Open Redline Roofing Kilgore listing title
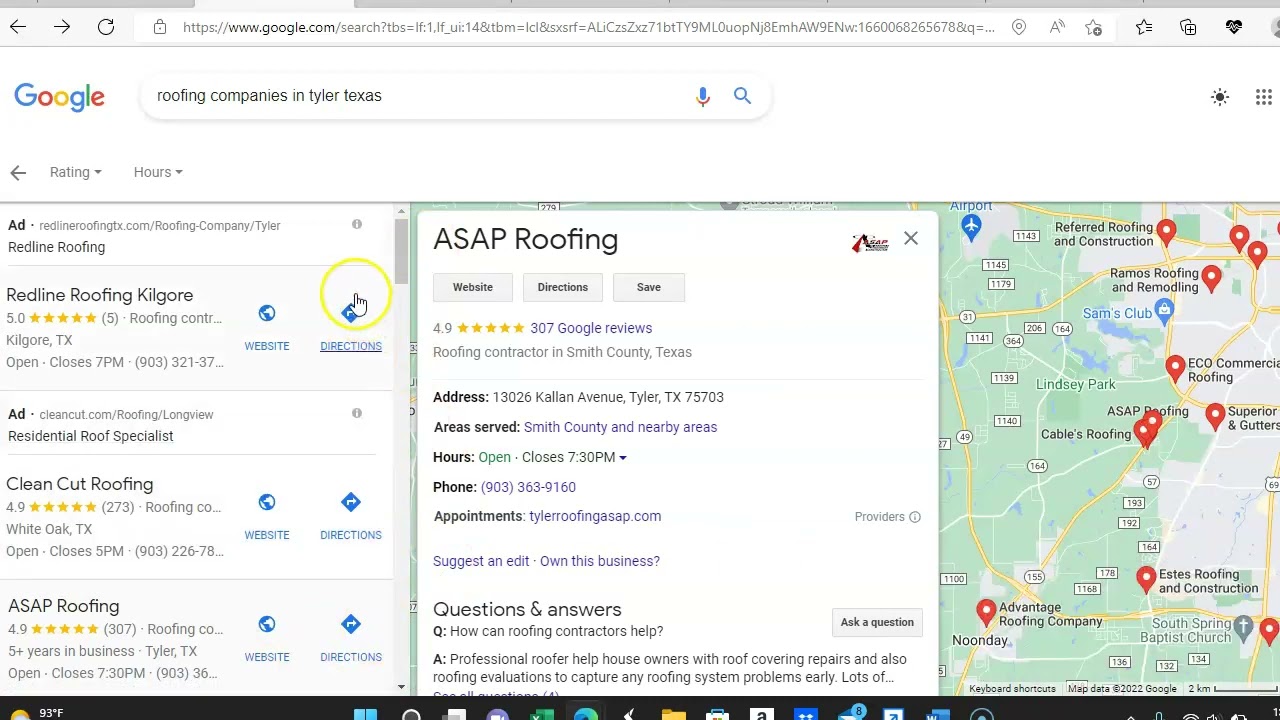 tap(100, 295)
